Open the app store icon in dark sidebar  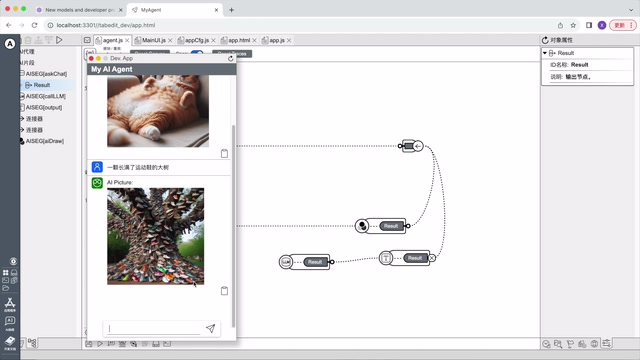point(10,304)
